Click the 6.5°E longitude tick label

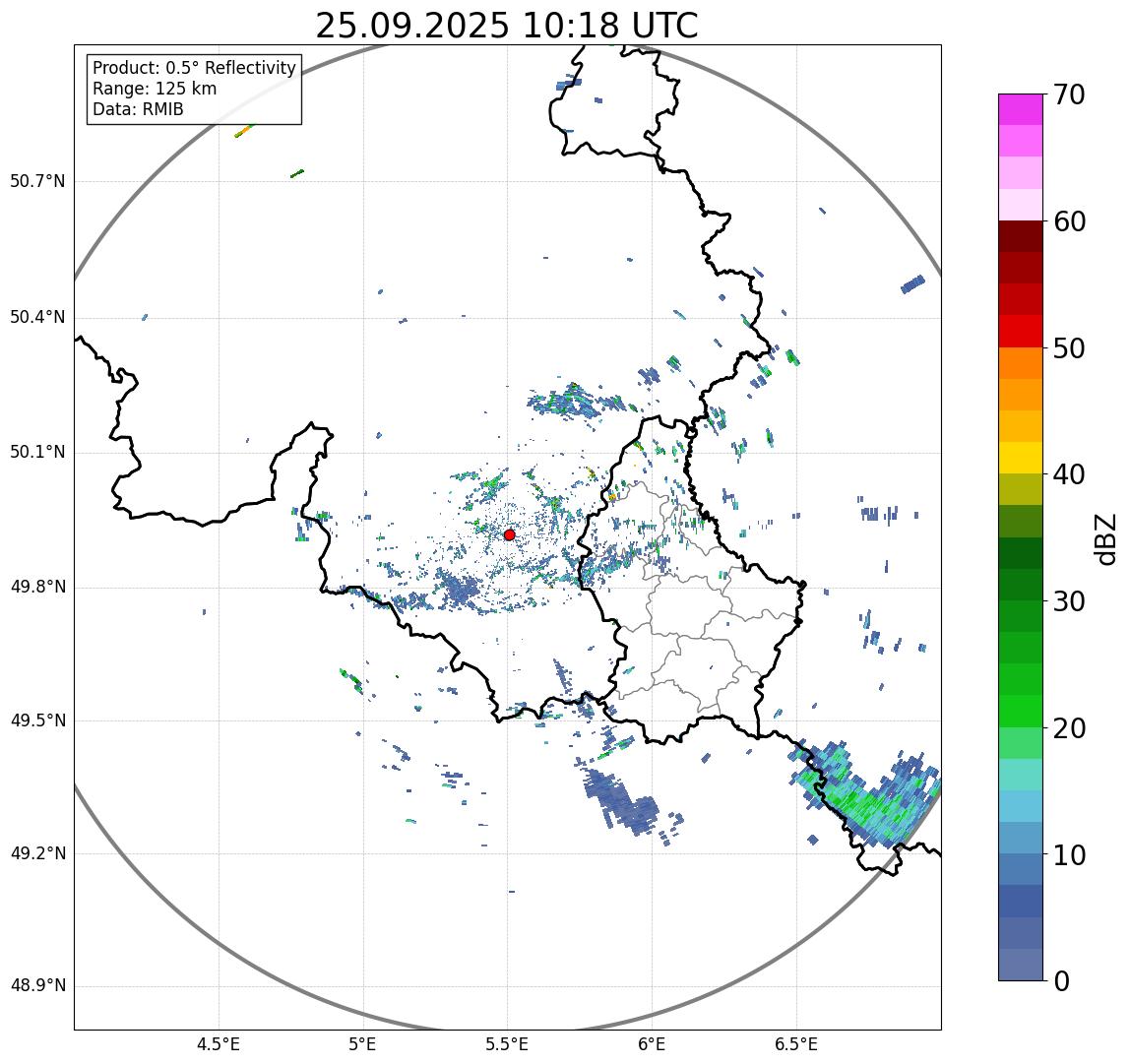(x=796, y=1044)
